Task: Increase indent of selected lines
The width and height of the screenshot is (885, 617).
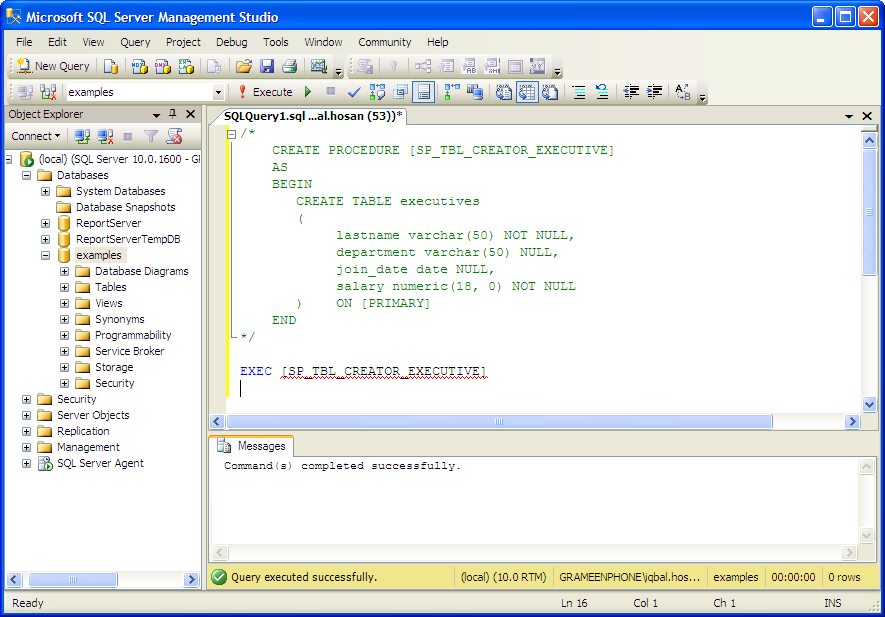Action: point(654,91)
